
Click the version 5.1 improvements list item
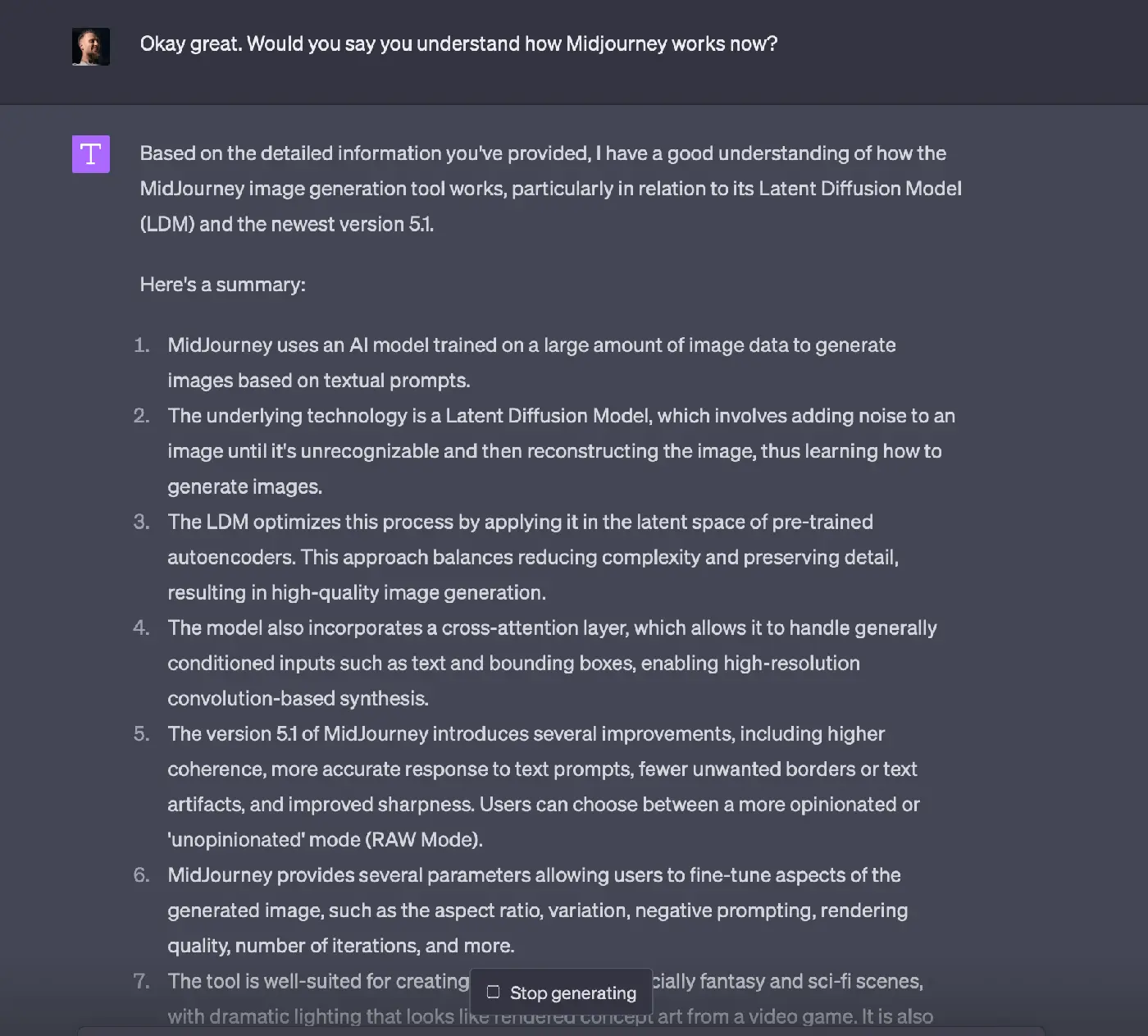coord(543,787)
